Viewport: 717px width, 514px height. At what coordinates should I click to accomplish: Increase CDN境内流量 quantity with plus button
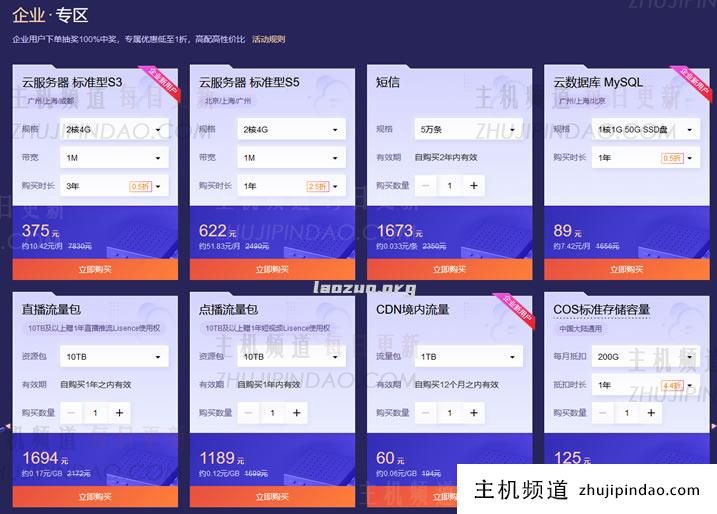coord(473,412)
